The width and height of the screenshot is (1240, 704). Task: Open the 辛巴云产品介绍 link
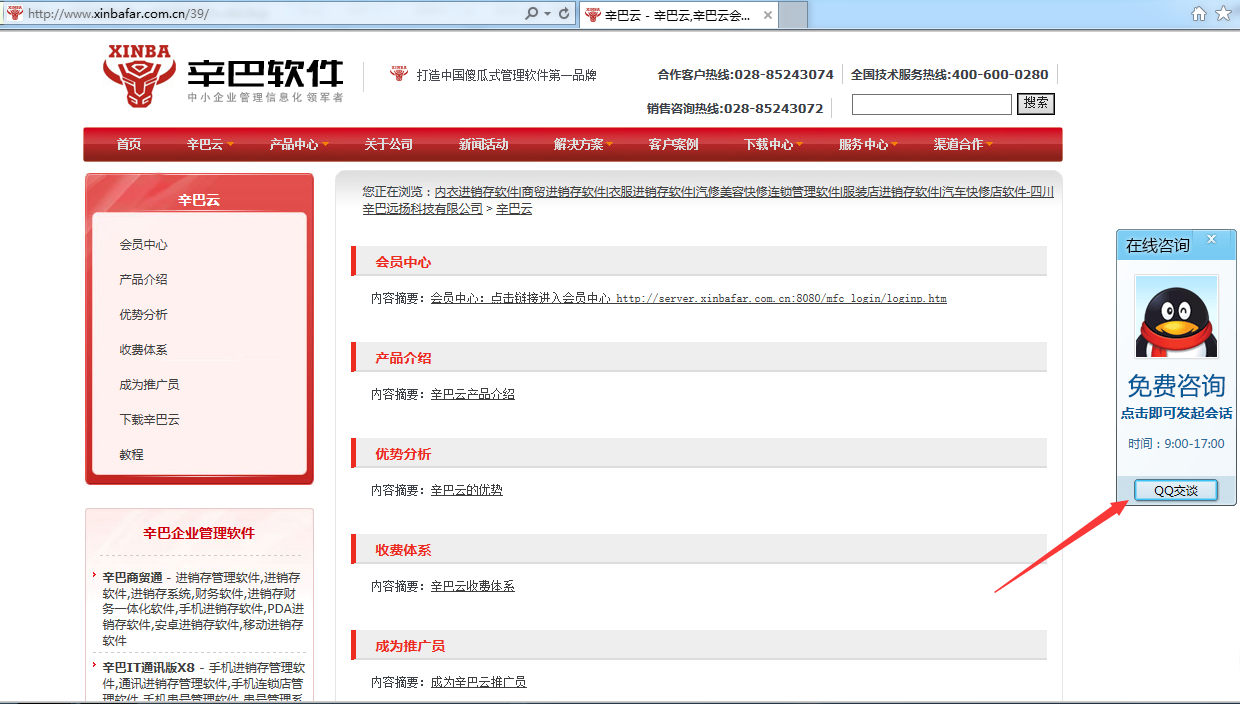point(473,394)
